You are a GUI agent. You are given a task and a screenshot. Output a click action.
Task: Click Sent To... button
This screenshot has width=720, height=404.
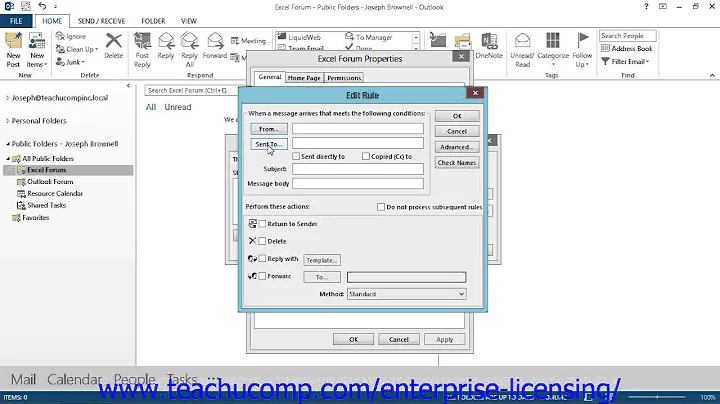click(269, 144)
